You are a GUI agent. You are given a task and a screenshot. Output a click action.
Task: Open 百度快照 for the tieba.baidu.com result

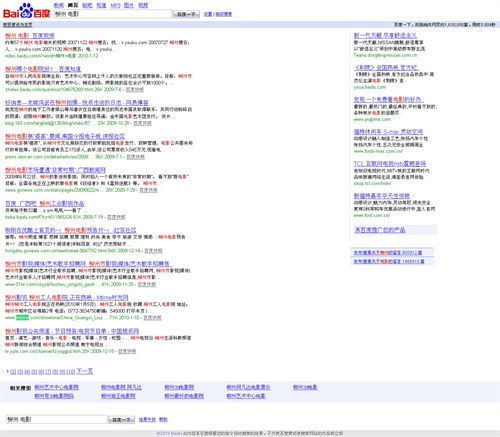click(116, 217)
